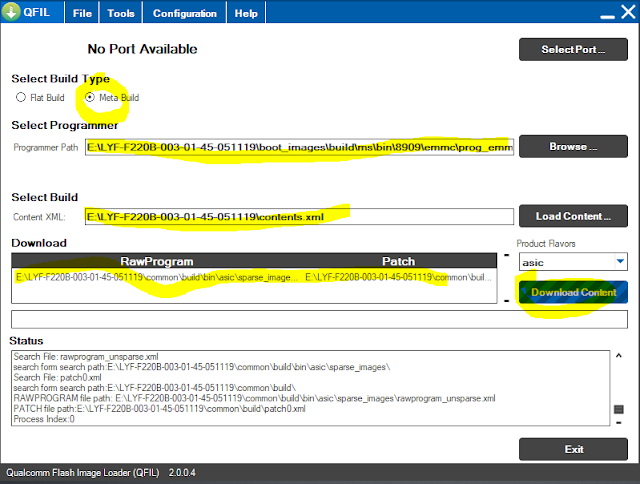The height and width of the screenshot is (484, 640).
Task: Select the Meta Build radio button
Action: (x=90, y=97)
